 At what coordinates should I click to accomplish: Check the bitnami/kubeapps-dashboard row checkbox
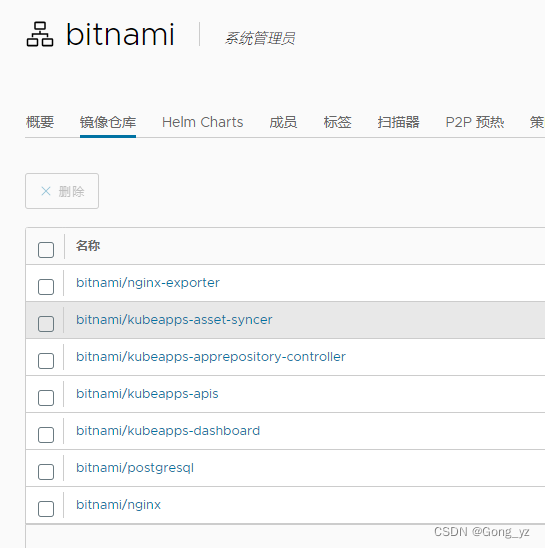click(x=46, y=435)
